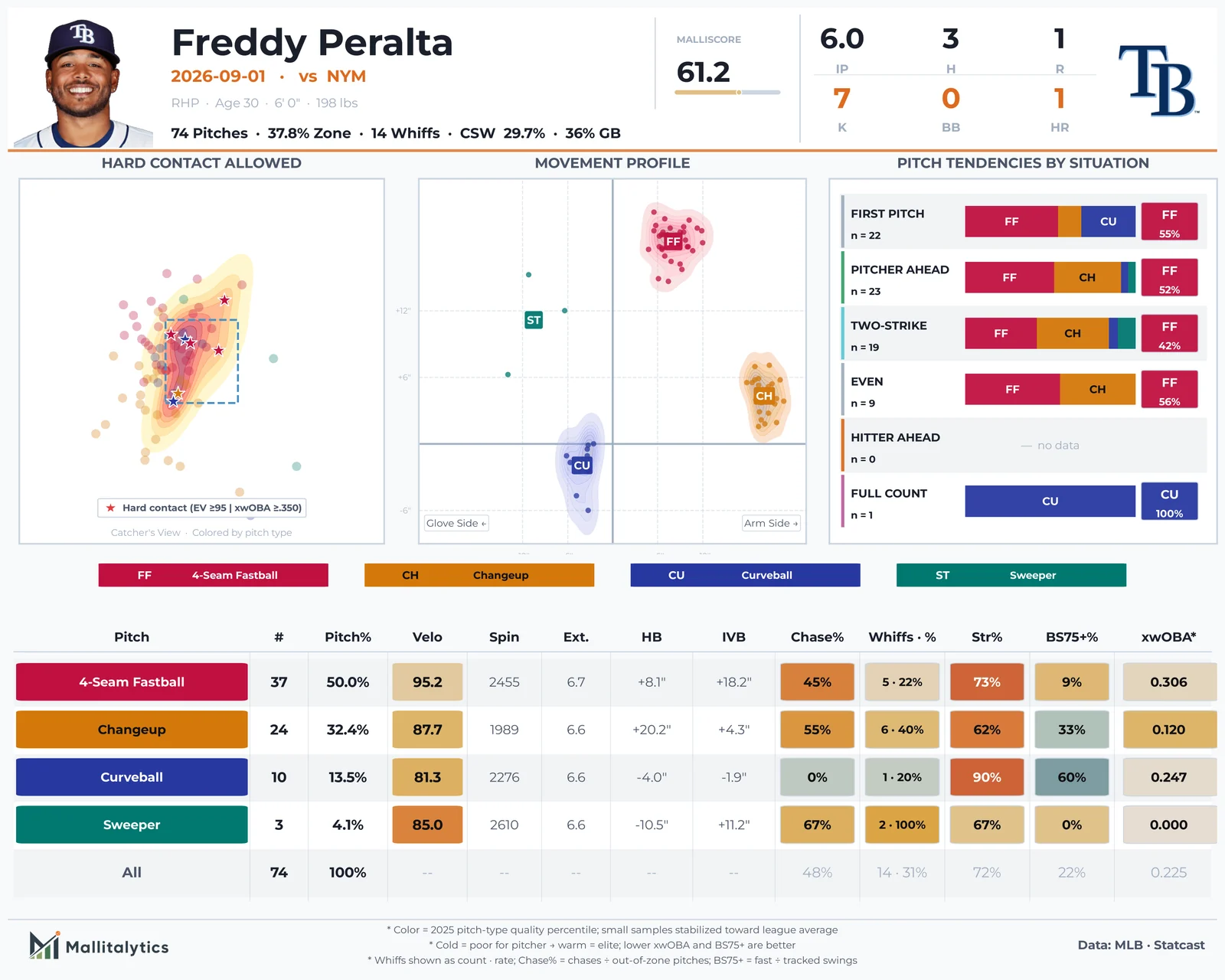This screenshot has height=980, width=1225.
Task: Click the xwOBA* column header
Action: point(1168,637)
